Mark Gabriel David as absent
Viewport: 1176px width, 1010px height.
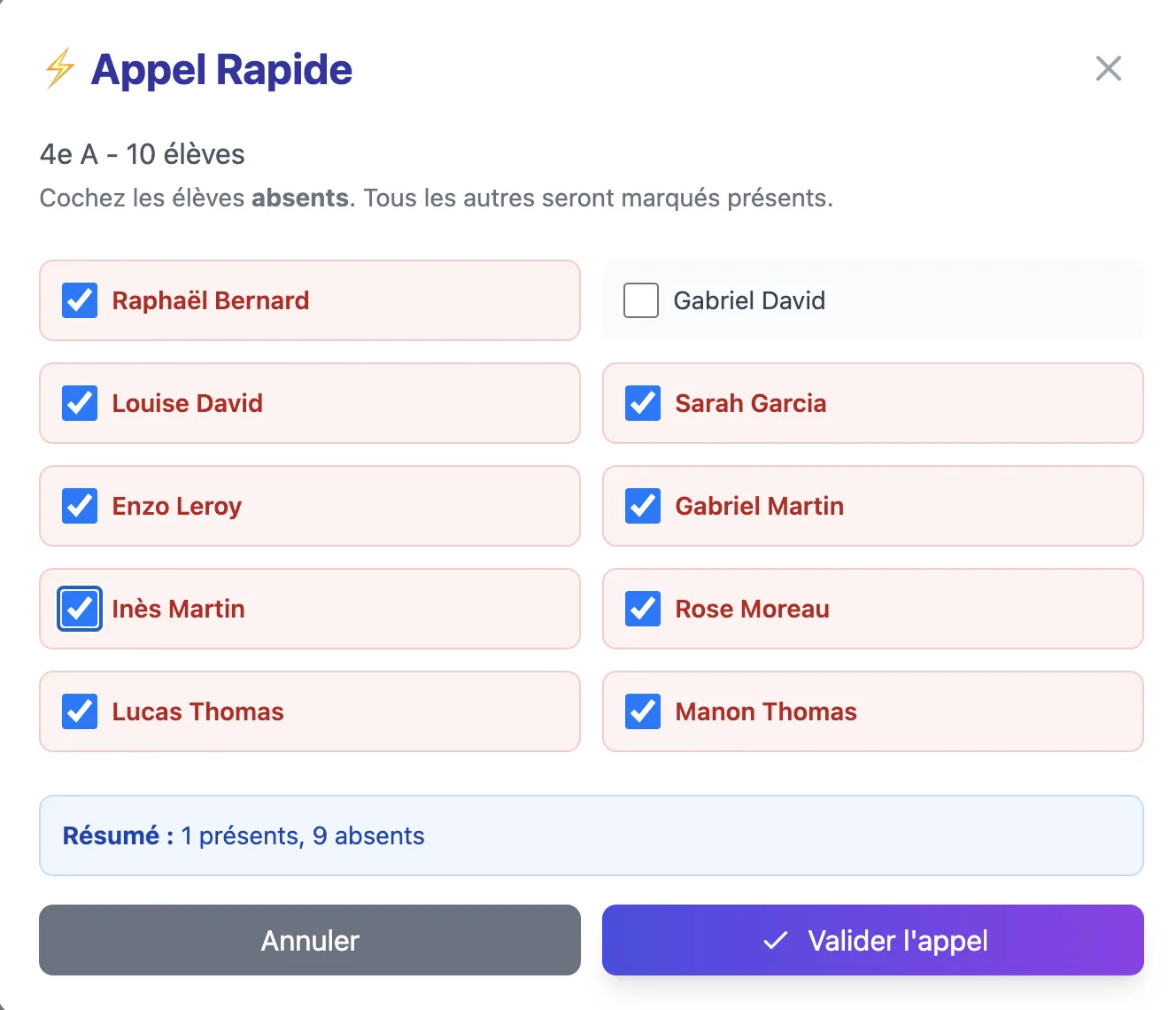[640, 300]
